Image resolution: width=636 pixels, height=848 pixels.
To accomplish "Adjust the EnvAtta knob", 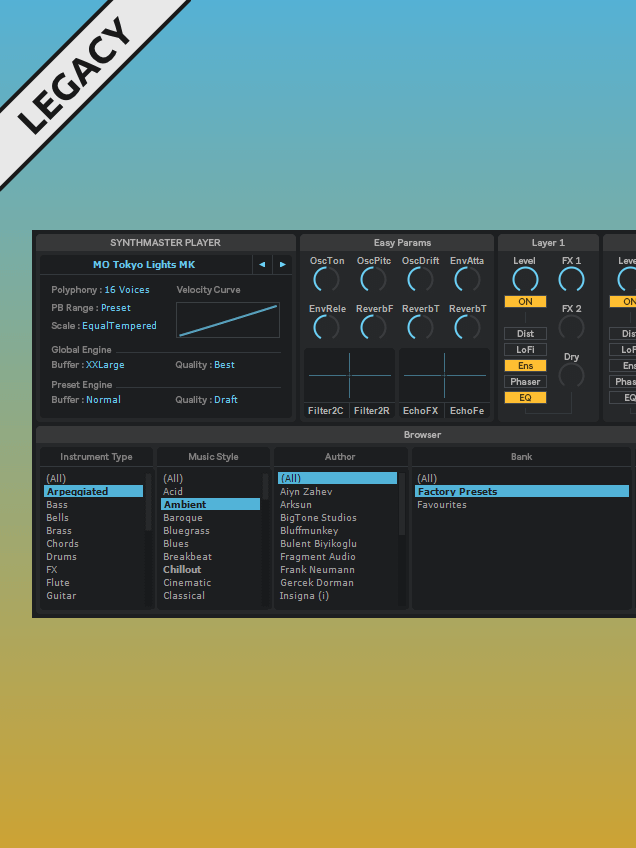I will 467,280.
